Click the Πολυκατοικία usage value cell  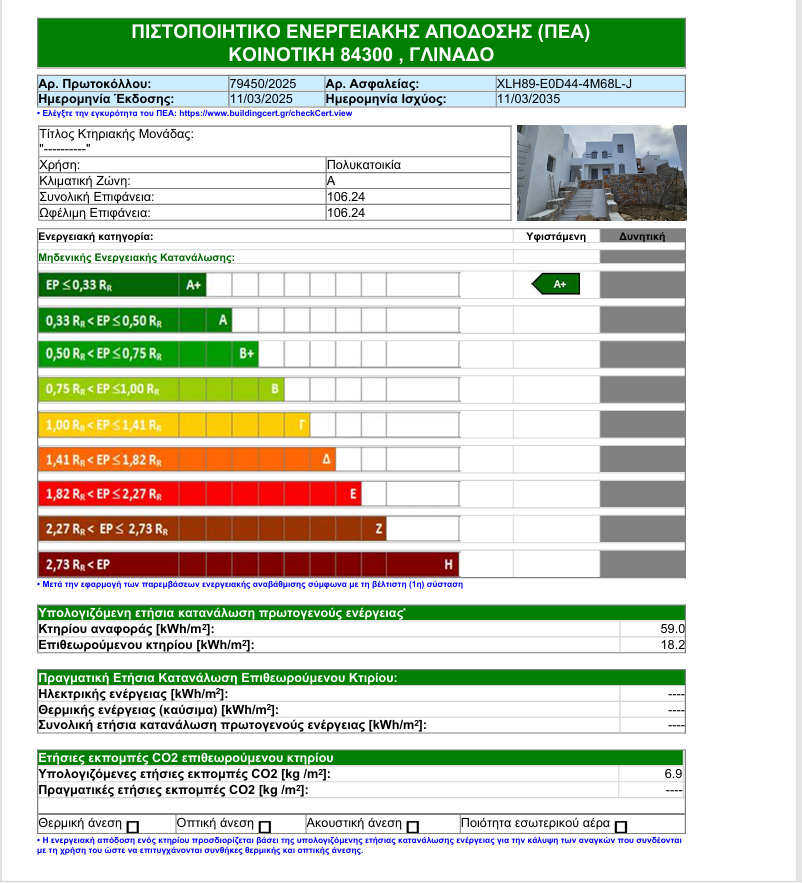tap(418, 165)
